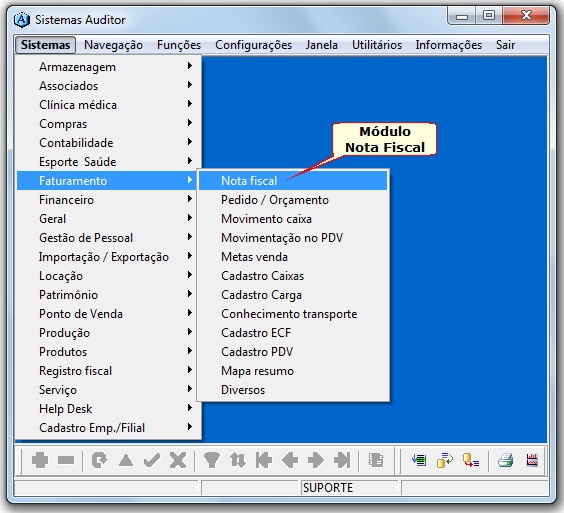Click the up triangle toolbar icon

click(x=126, y=460)
